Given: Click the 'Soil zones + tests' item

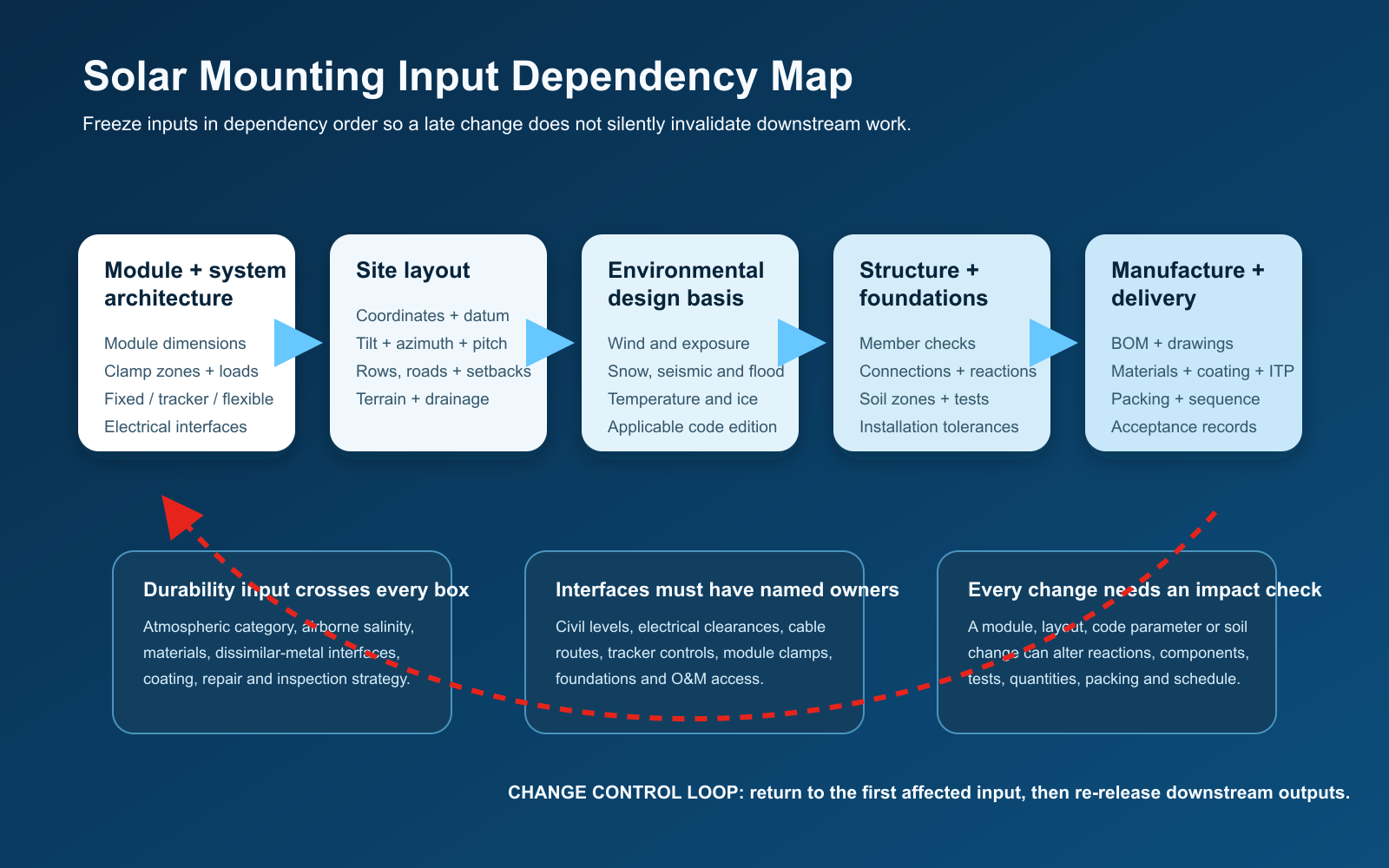Looking at the screenshot, I should (924, 398).
